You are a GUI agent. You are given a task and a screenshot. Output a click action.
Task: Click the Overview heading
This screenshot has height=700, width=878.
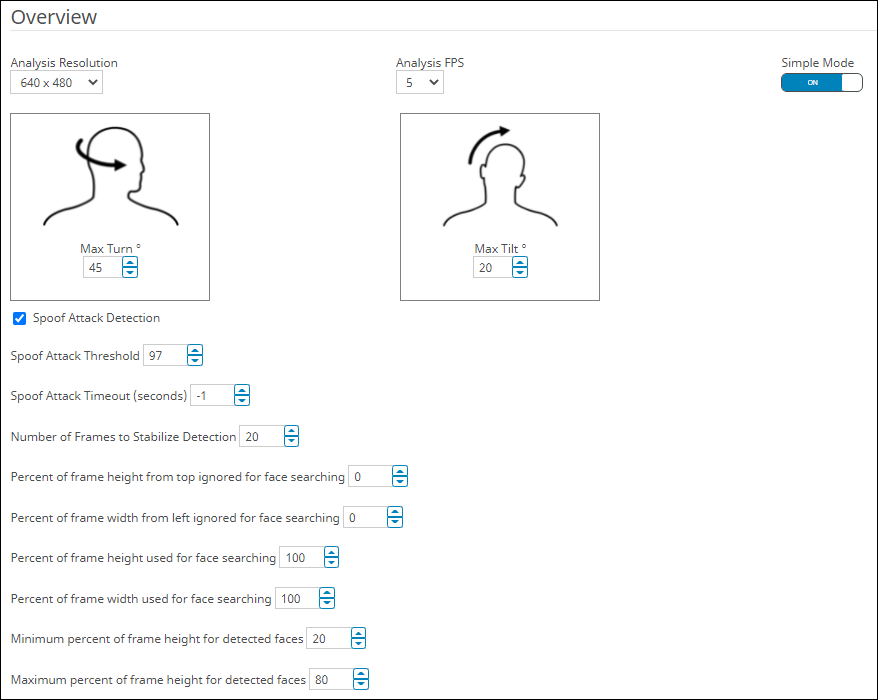tap(54, 17)
